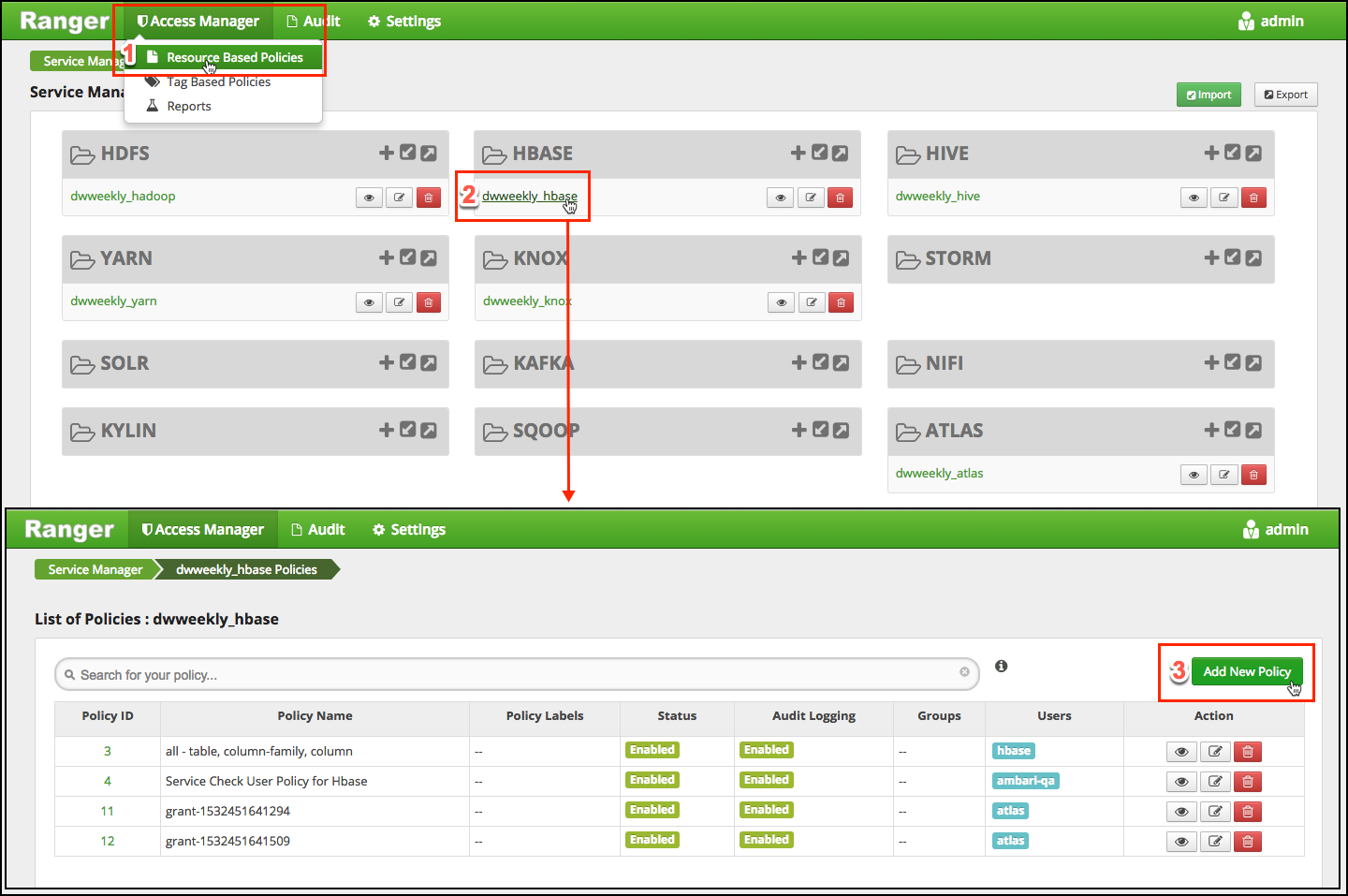Open the search info icon beside the policy search
The image size is (1348, 896).
[1002, 666]
